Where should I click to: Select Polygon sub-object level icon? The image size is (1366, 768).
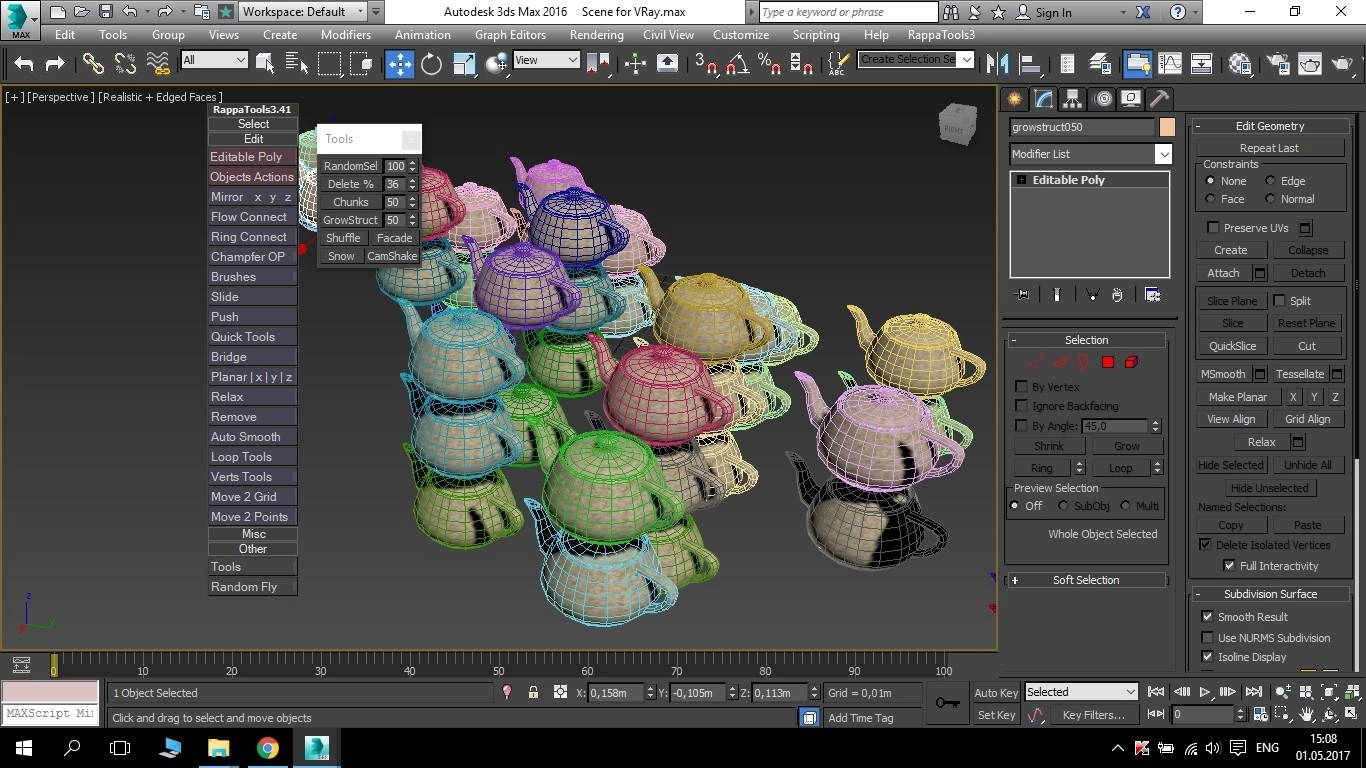click(x=1108, y=362)
